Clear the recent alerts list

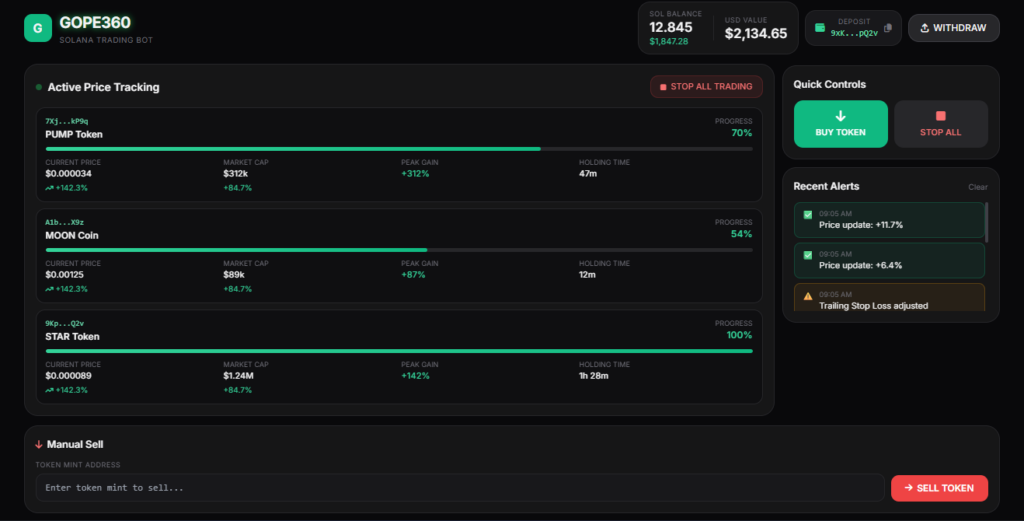pos(978,187)
